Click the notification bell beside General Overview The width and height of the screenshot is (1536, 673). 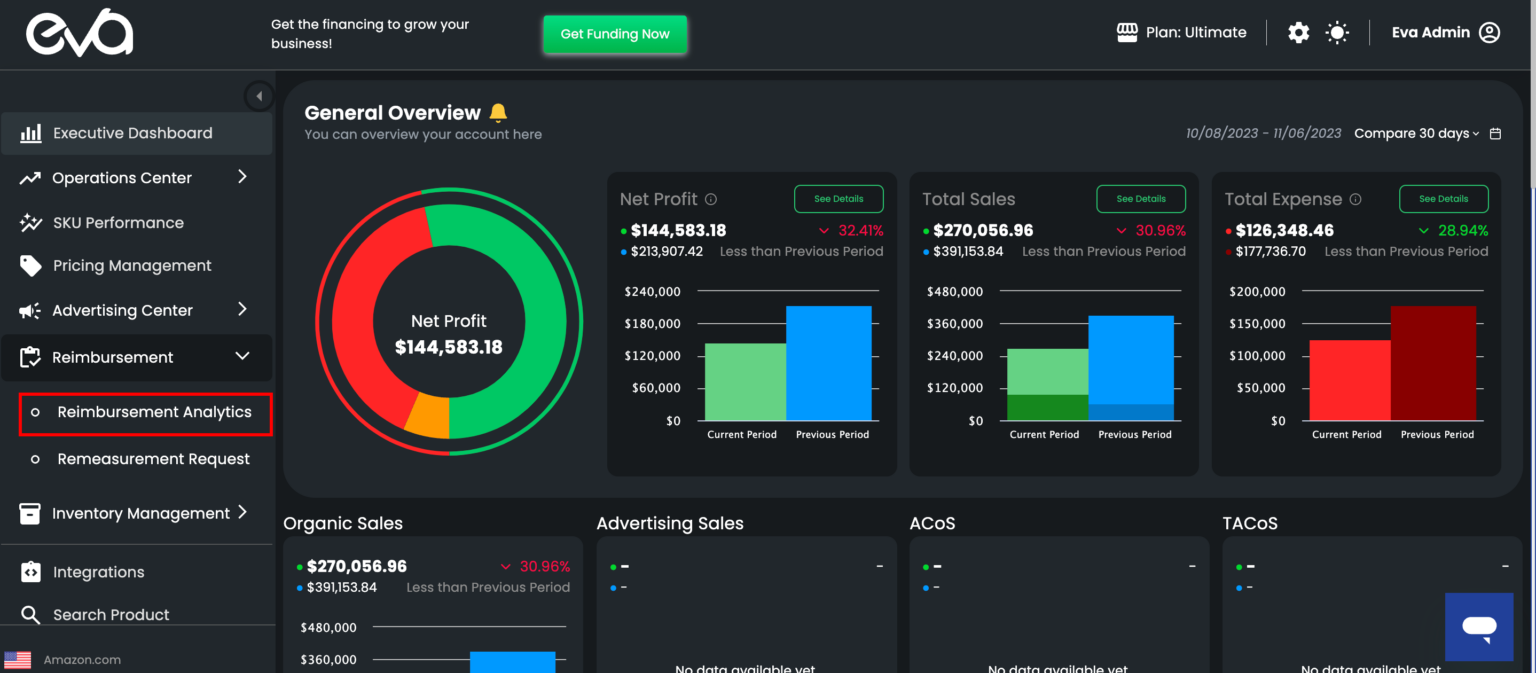click(499, 112)
